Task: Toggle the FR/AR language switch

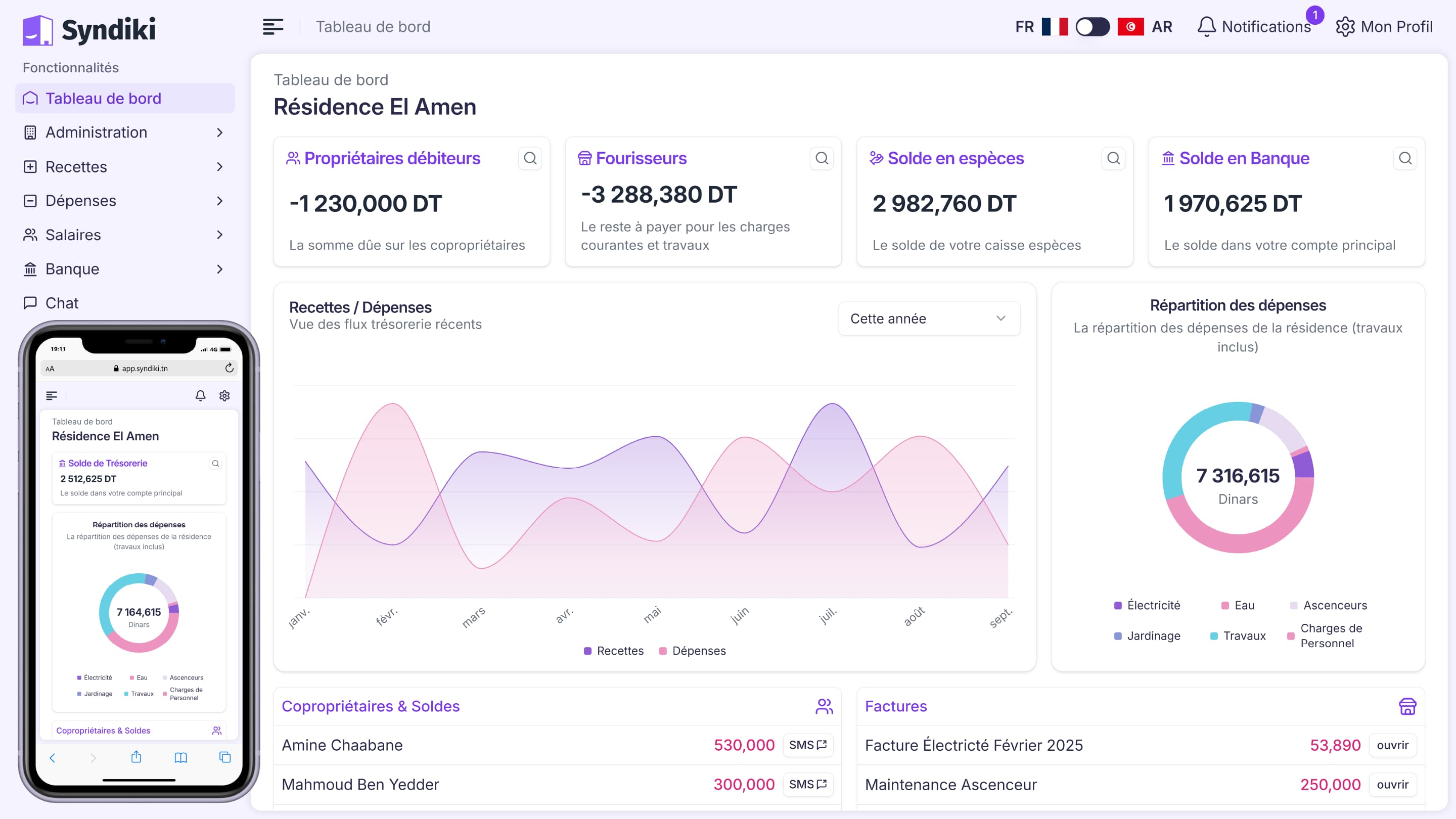Action: [x=1092, y=27]
